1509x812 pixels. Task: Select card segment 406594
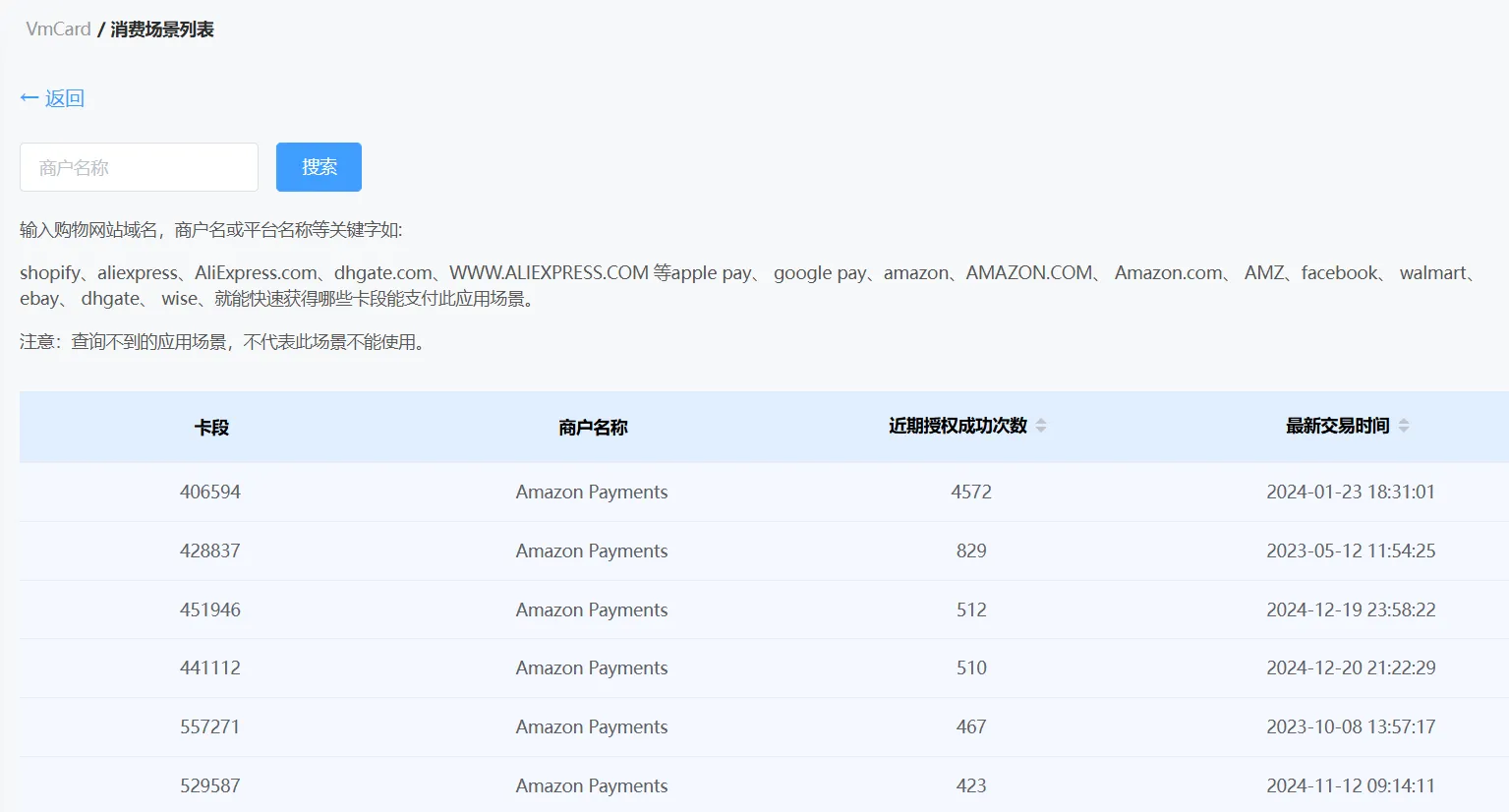[x=210, y=492]
